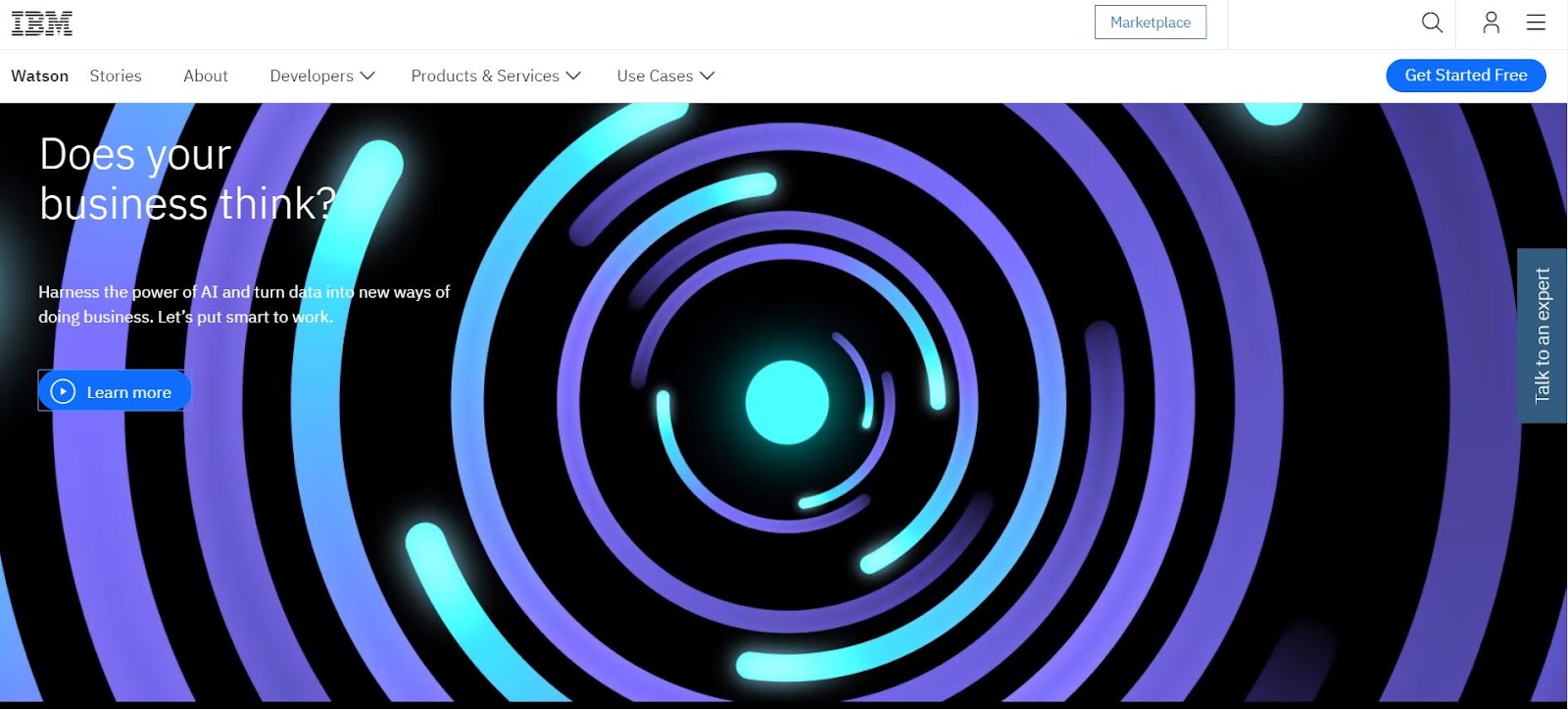Click the IBM logo
Screen dimensions: 1568x709
[42, 23]
